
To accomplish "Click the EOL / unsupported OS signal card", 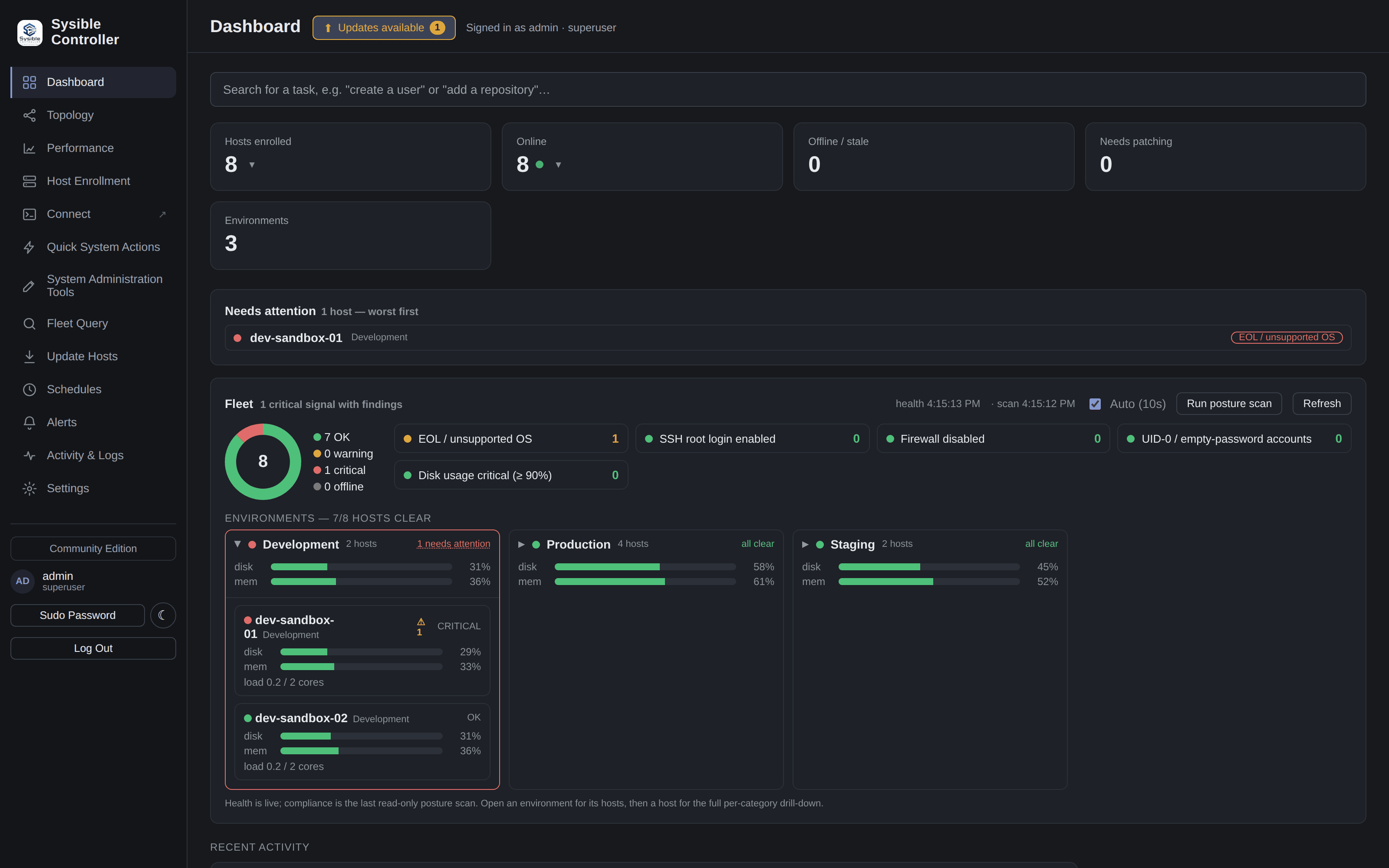I will (x=511, y=439).
